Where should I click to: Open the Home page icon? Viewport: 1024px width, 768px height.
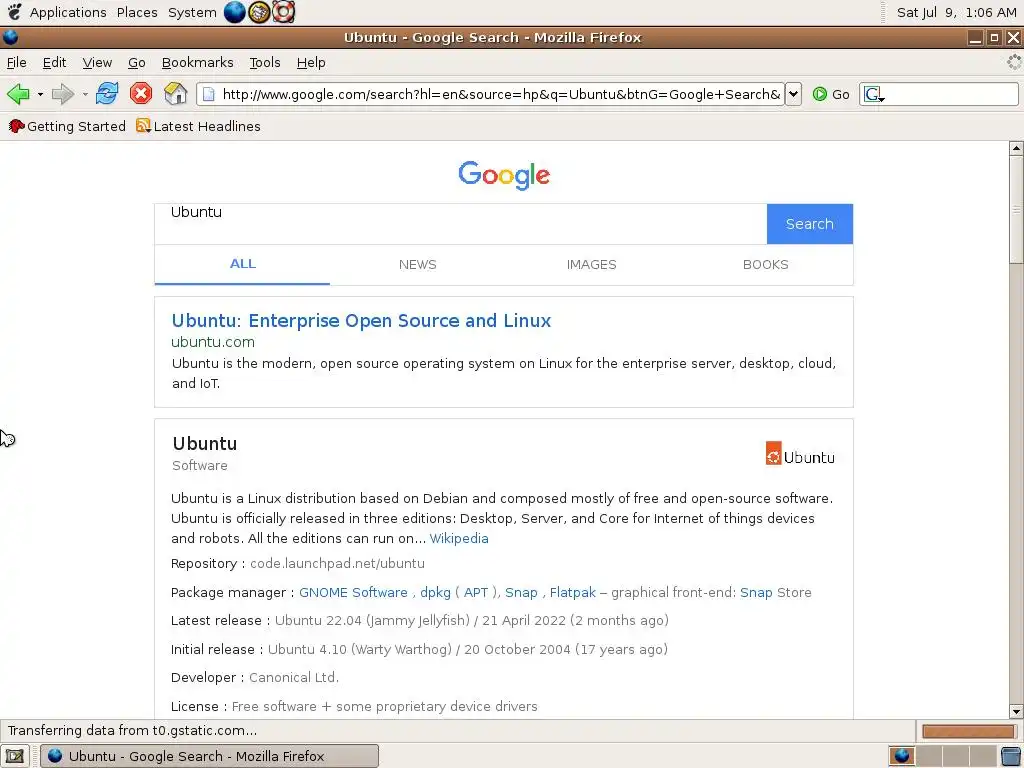coord(175,93)
